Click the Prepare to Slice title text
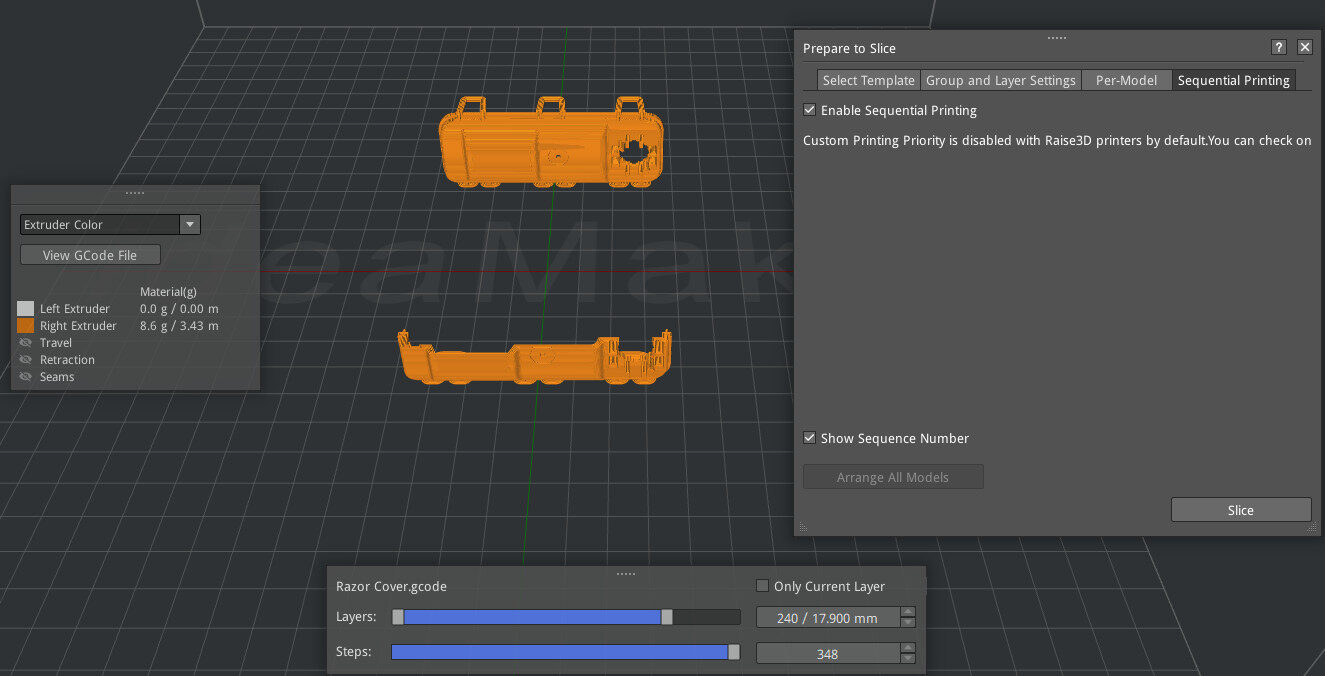 click(849, 48)
